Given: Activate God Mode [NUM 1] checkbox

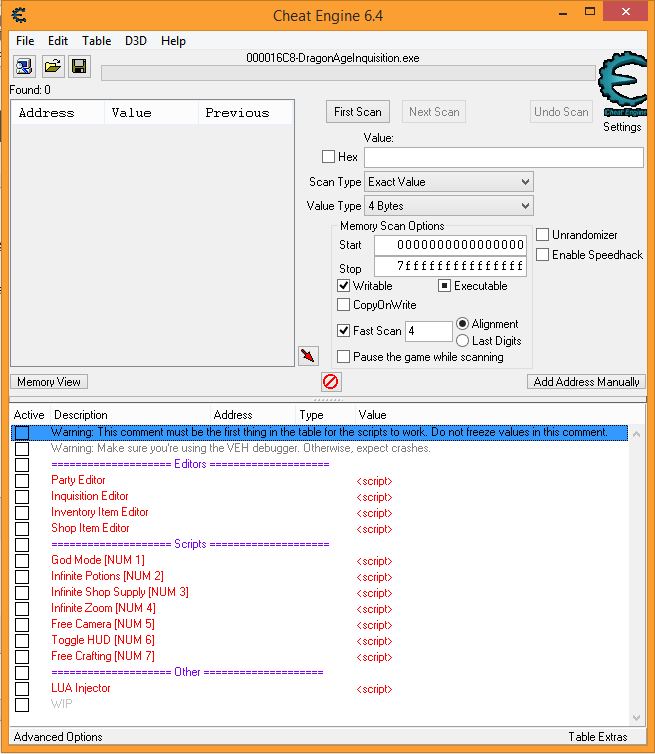Looking at the screenshot, I should [22, 561].
